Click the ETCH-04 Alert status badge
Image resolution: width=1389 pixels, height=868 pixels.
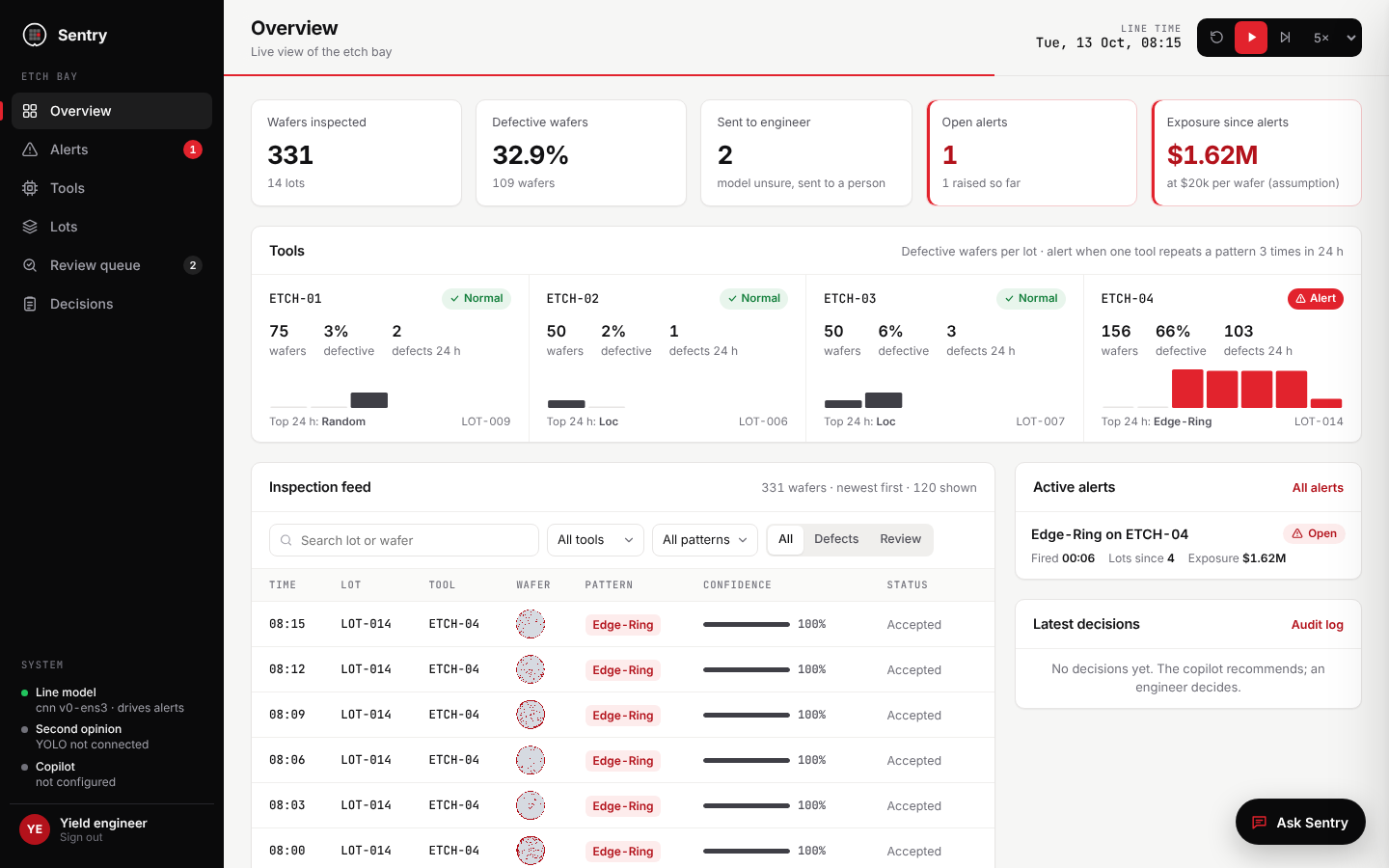pyautogui.click(x=1316, y=299)
